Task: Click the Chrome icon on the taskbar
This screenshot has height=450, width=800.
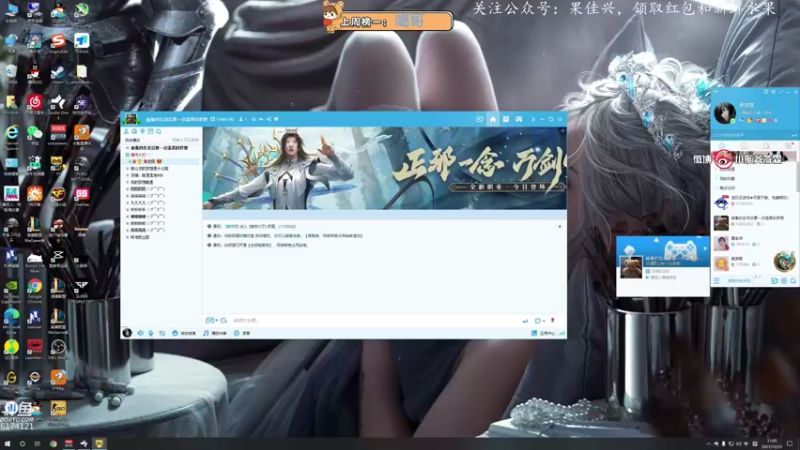Action: 53,443
